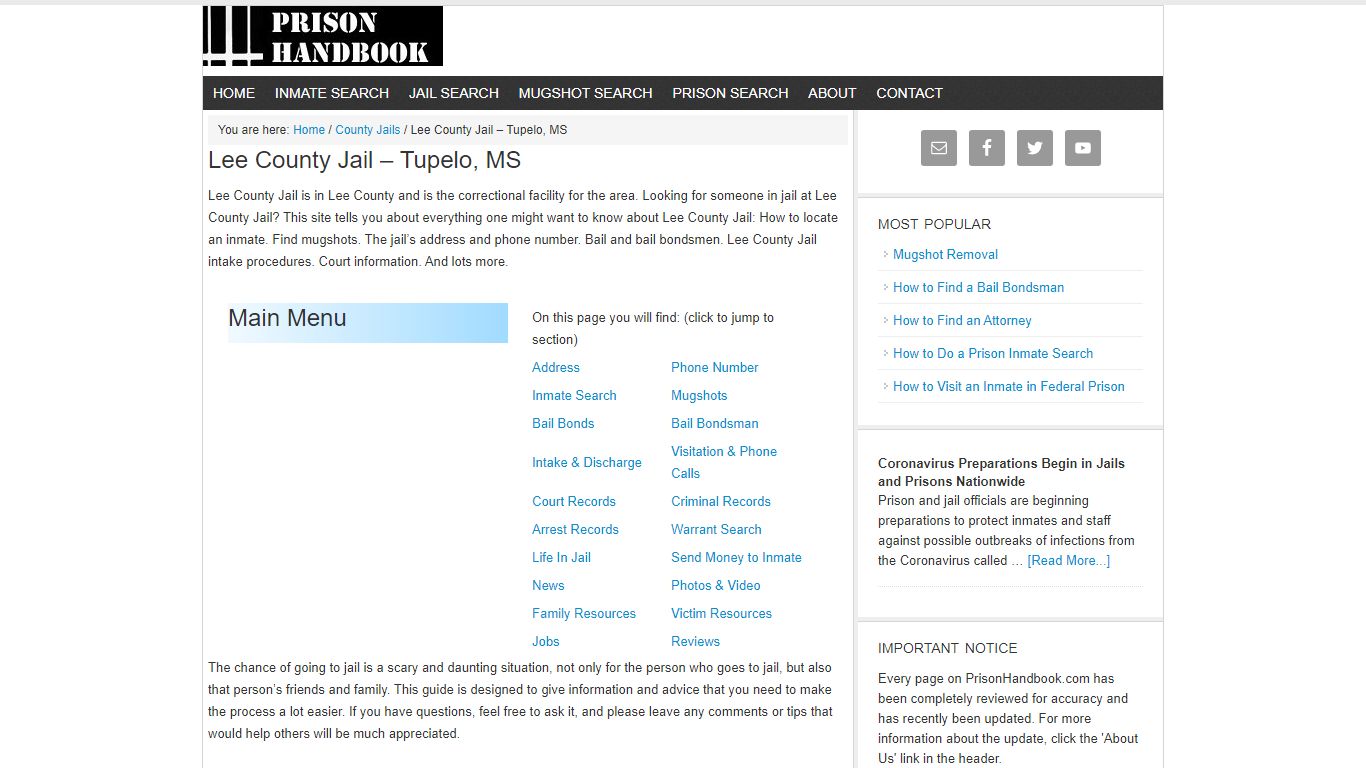Jump to the Reviews section
The width and height of the screenshot is (1366, 768).
click(695, 641)
